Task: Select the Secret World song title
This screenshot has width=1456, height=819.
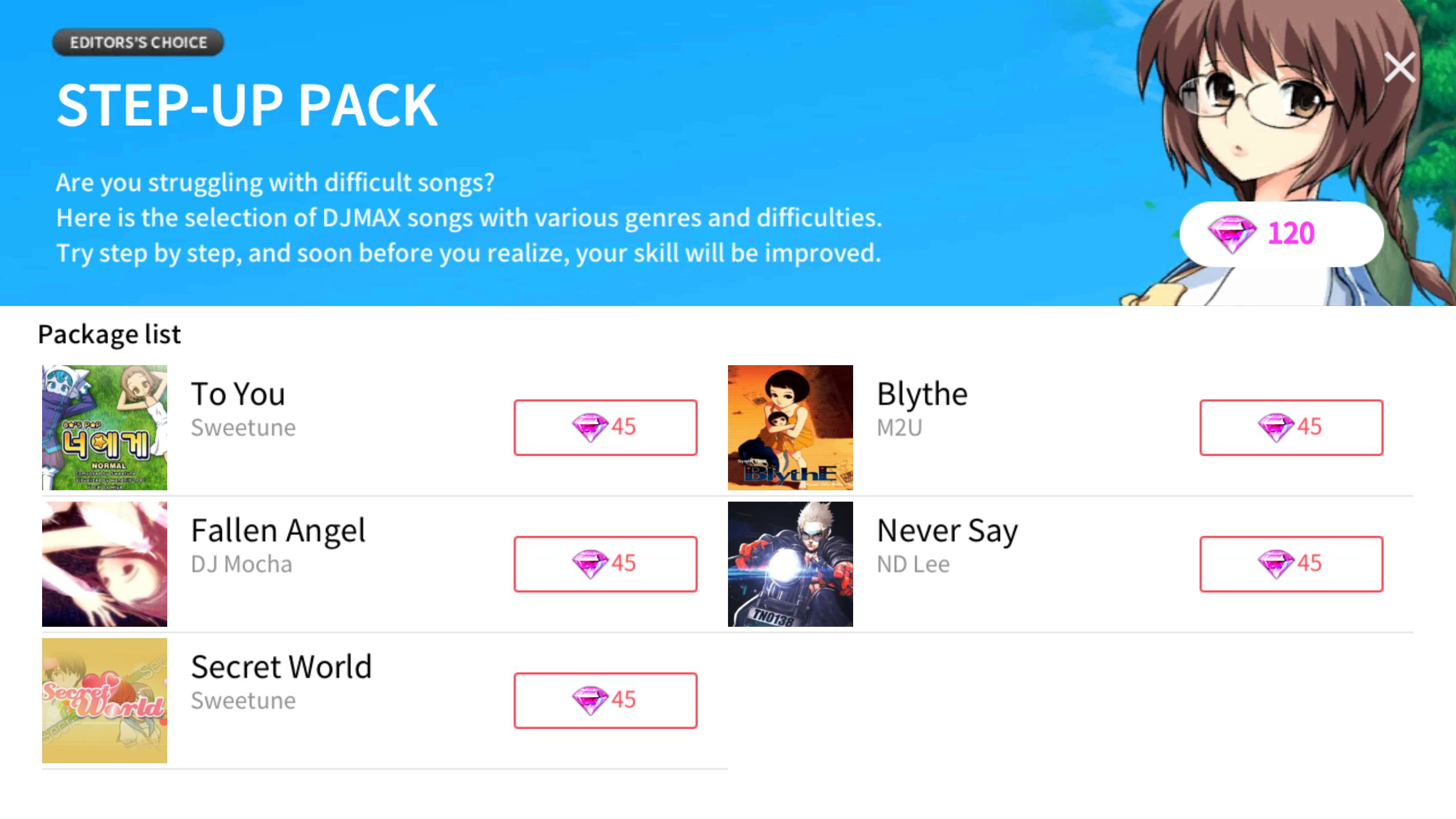Action: point(282,667)
